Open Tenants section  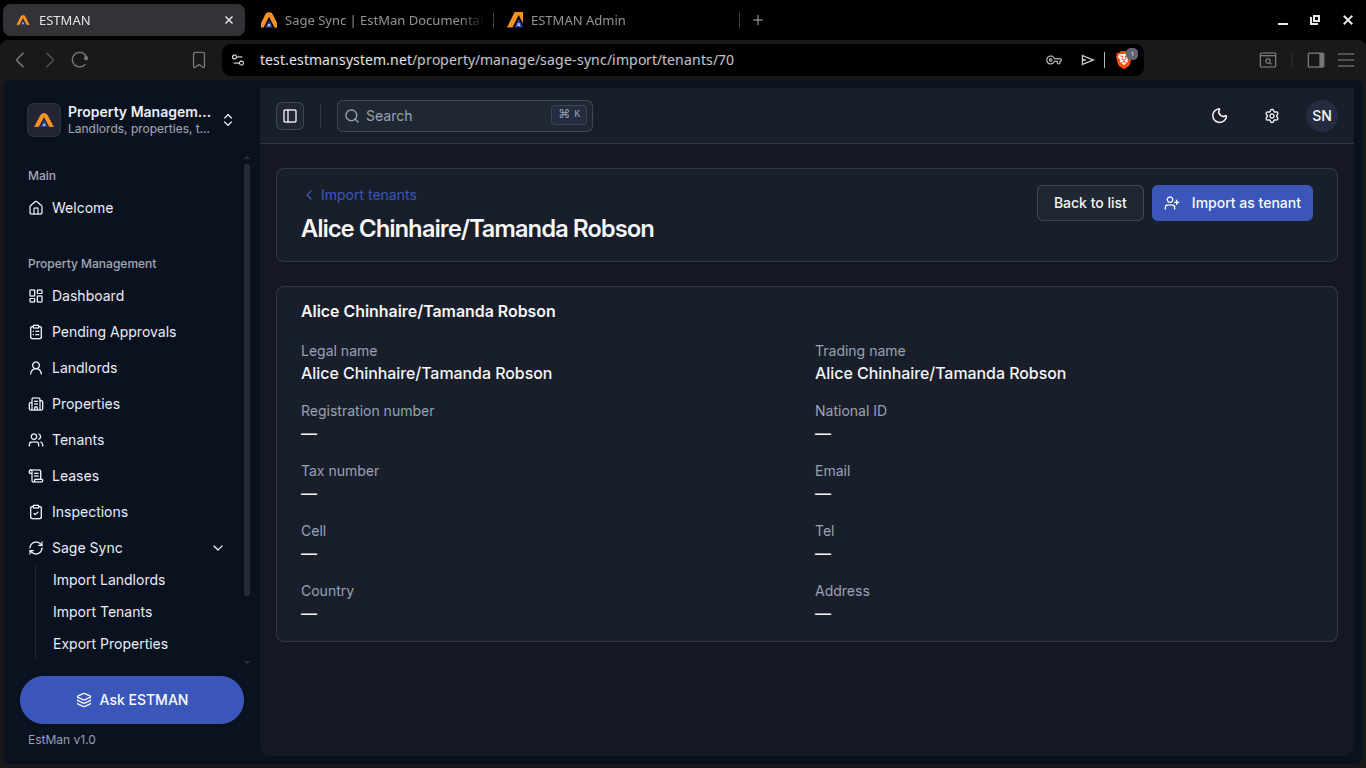pos(78,440)
